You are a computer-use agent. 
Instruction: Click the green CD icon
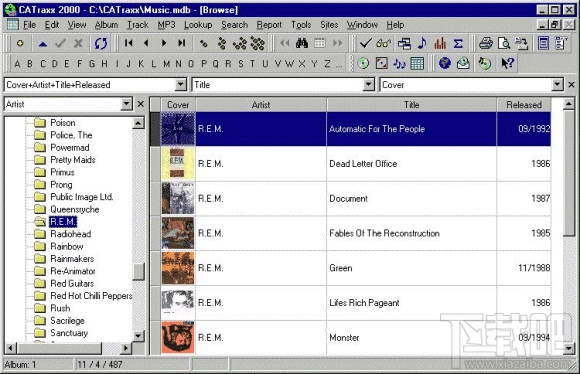(363, 64)
